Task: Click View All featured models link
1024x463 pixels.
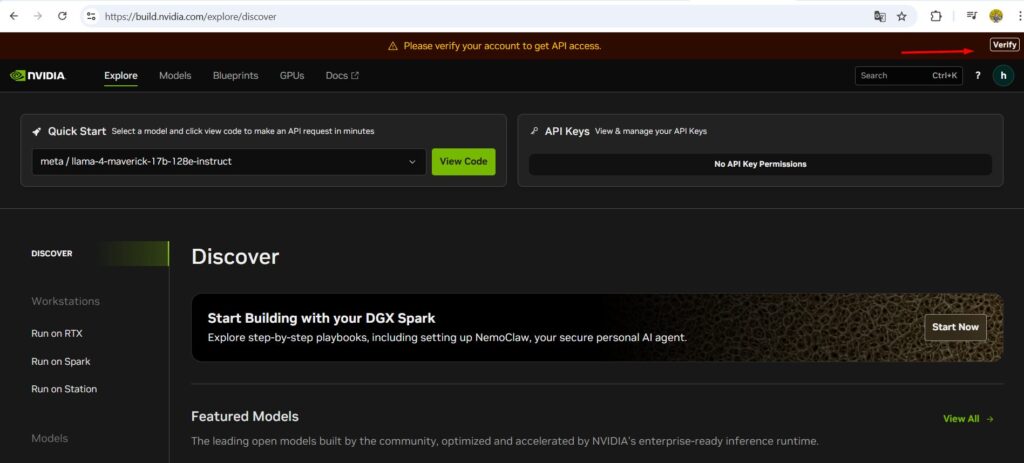Action: [968, 419]
